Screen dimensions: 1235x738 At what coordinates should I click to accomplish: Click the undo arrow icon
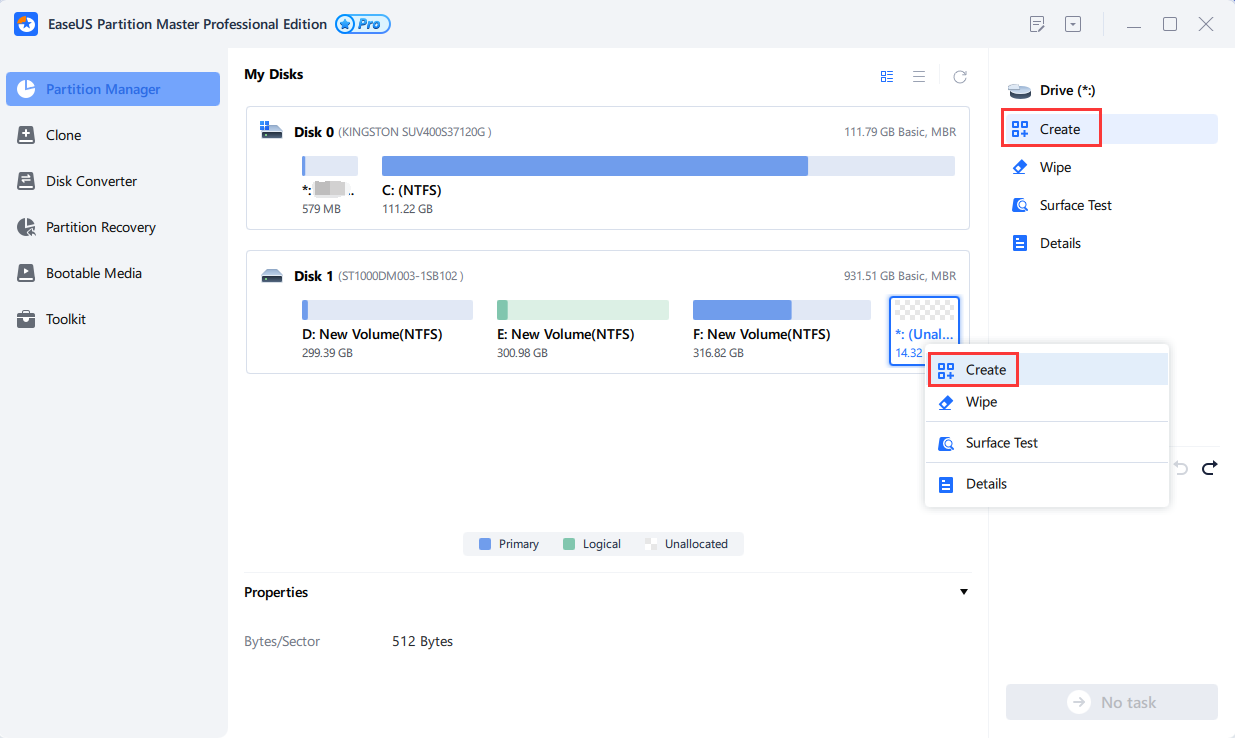1181,468
